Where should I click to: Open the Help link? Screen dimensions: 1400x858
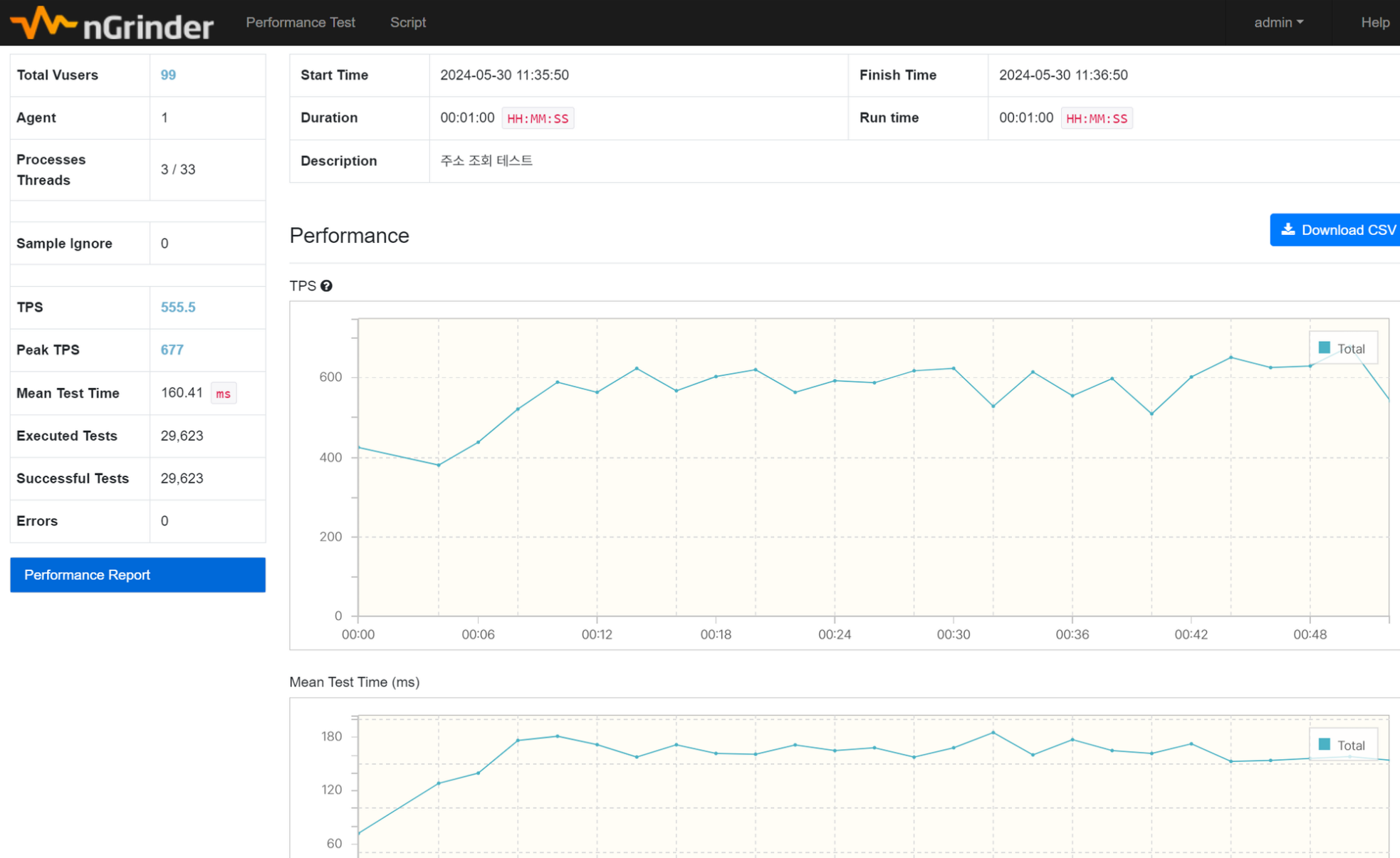(x=1374, y=23)
